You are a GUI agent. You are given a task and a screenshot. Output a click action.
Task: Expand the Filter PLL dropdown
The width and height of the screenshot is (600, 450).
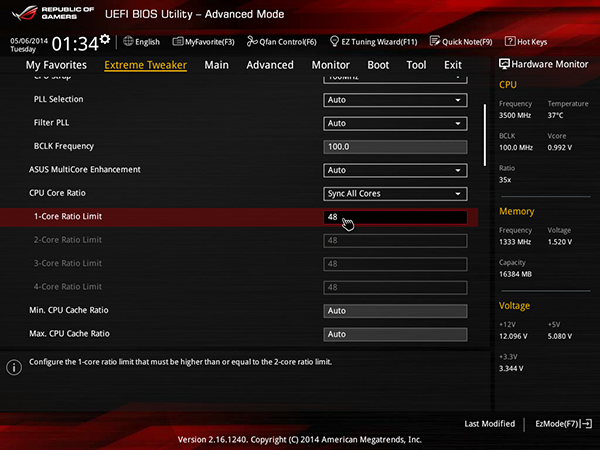click(x=395, y=124)
